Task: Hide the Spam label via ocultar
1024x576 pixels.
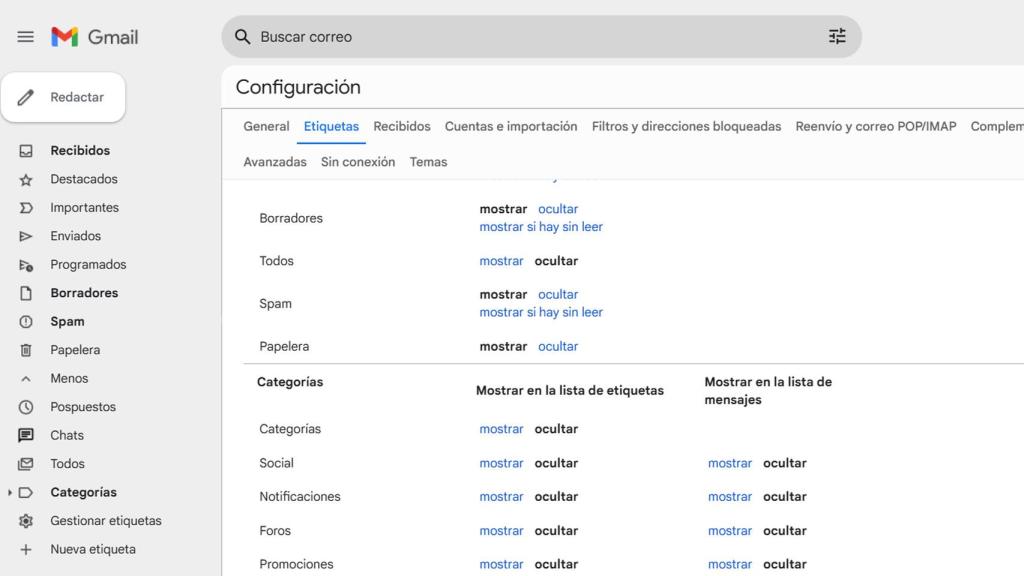Action: (558, 295)
